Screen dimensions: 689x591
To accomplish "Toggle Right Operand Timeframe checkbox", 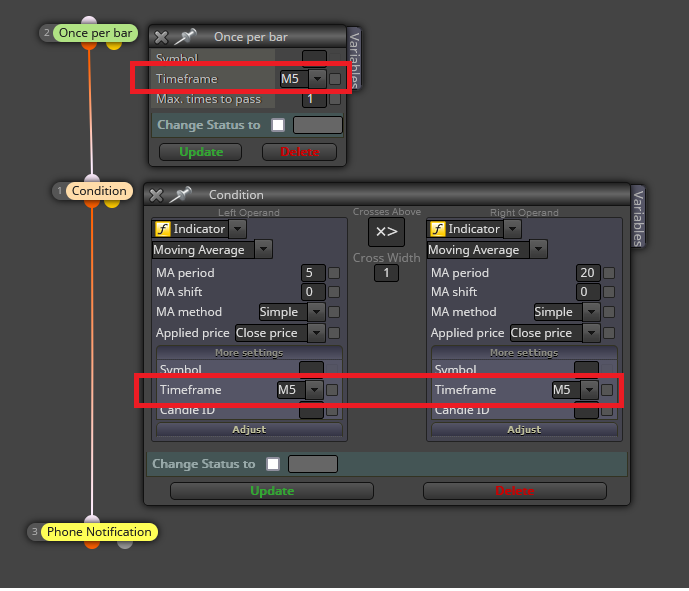I will point(607,390).
